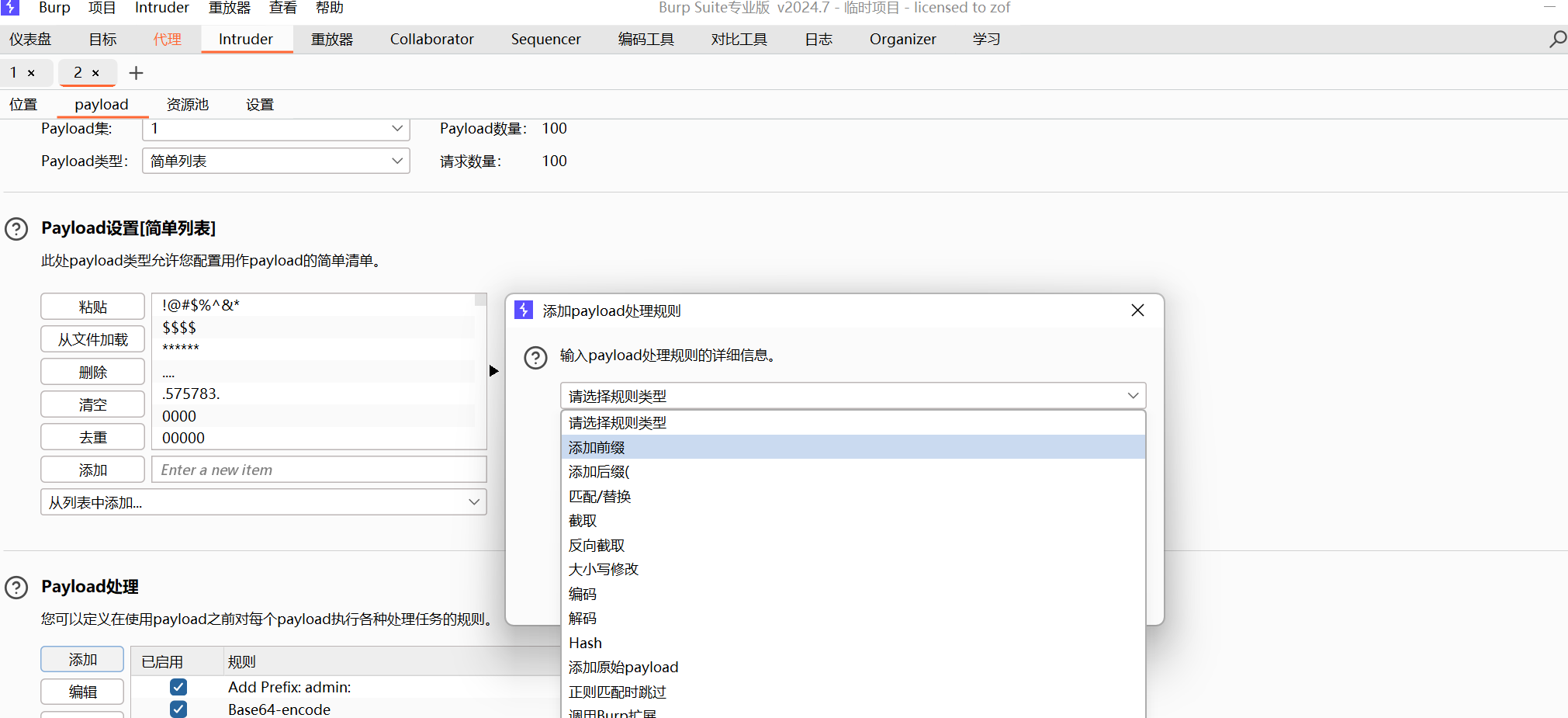
Task: Switch to the Collaborator tab
Action: pyautogui.click(x=431, y=40)
